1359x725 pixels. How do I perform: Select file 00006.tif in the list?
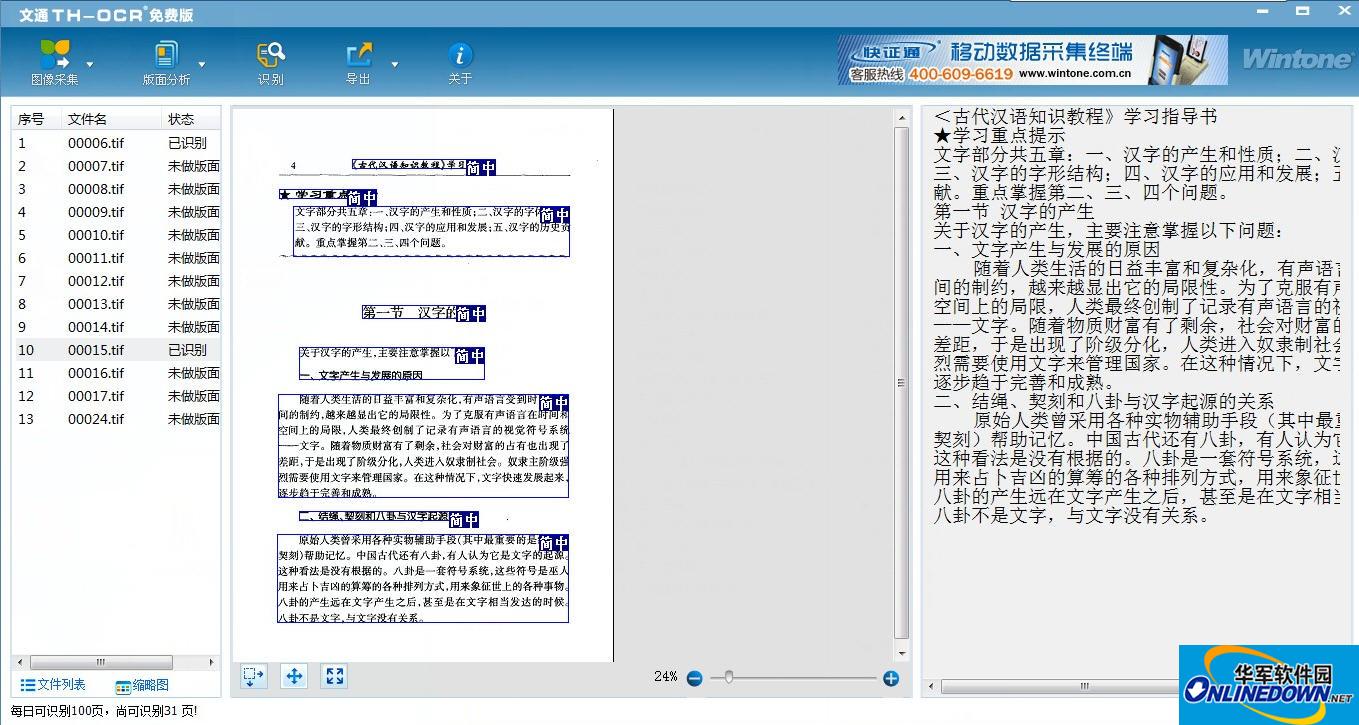[x=95, y=143]
